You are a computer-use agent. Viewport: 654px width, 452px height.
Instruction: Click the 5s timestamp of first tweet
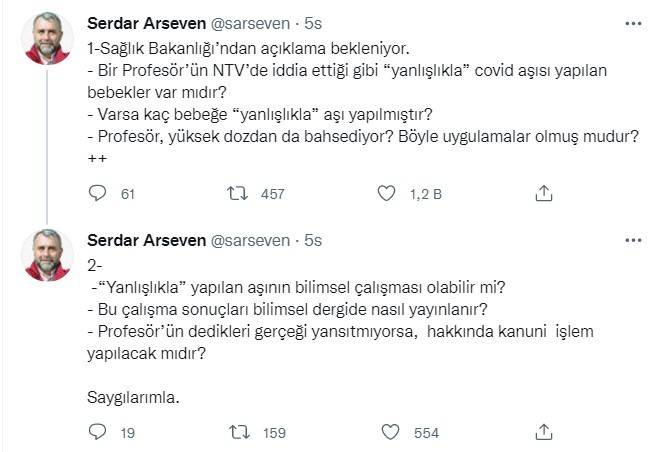pyautogui.click(x=313, y=23)
